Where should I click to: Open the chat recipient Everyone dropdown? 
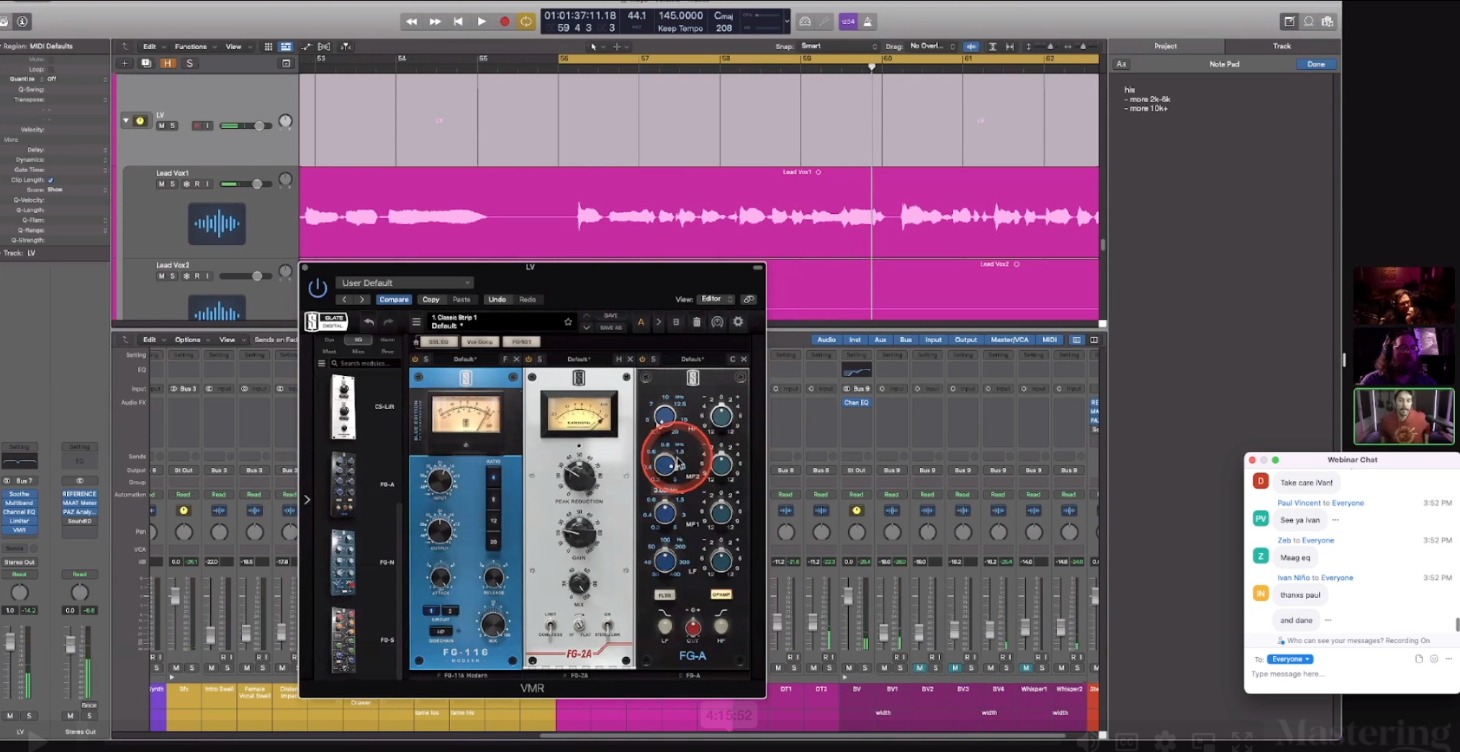(1290, 659)
